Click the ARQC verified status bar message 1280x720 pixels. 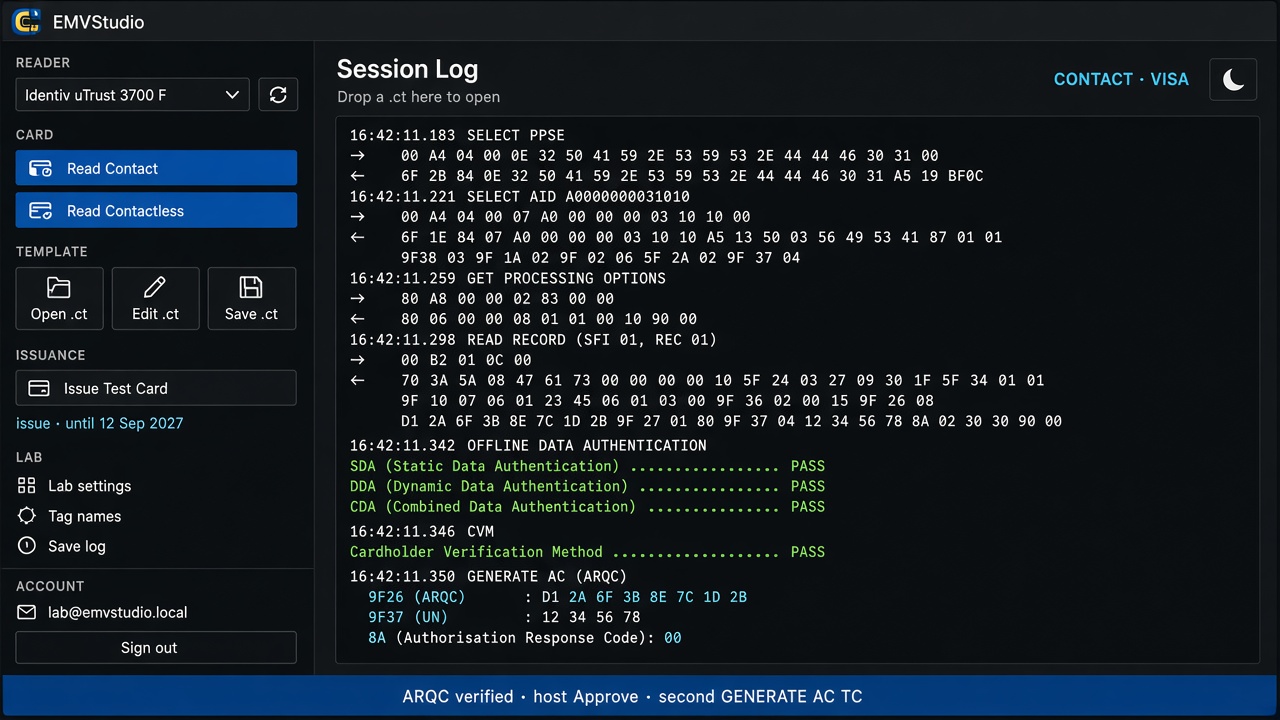tap(632, 696)
